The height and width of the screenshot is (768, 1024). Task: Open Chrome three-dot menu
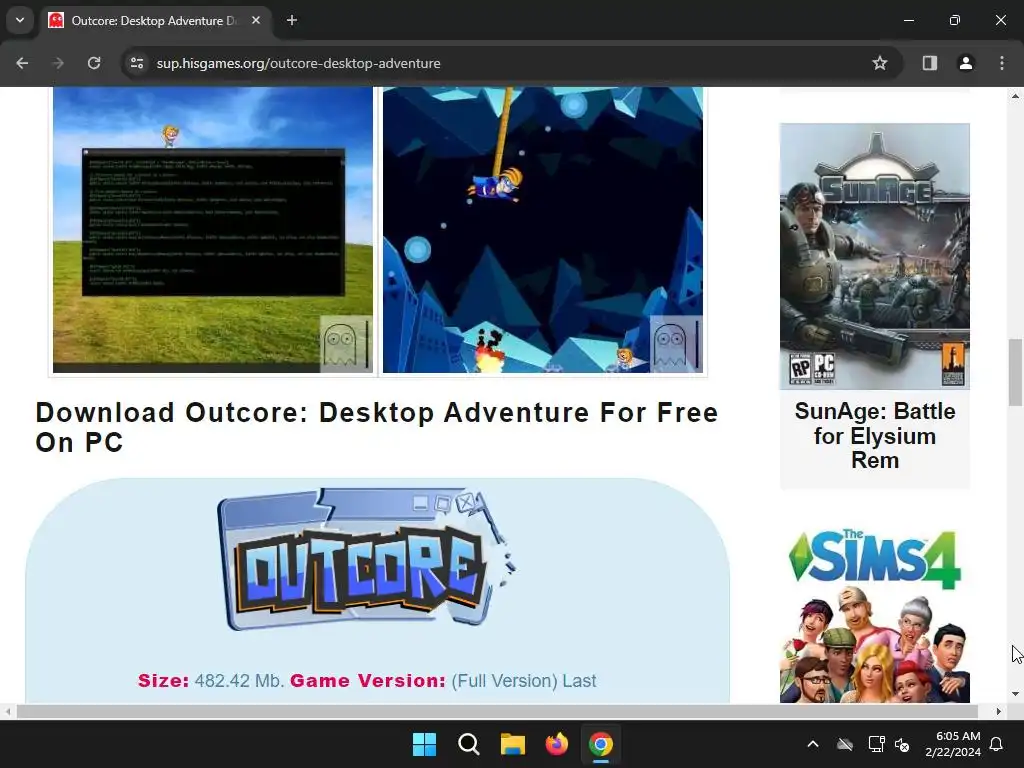point(1002,63)
